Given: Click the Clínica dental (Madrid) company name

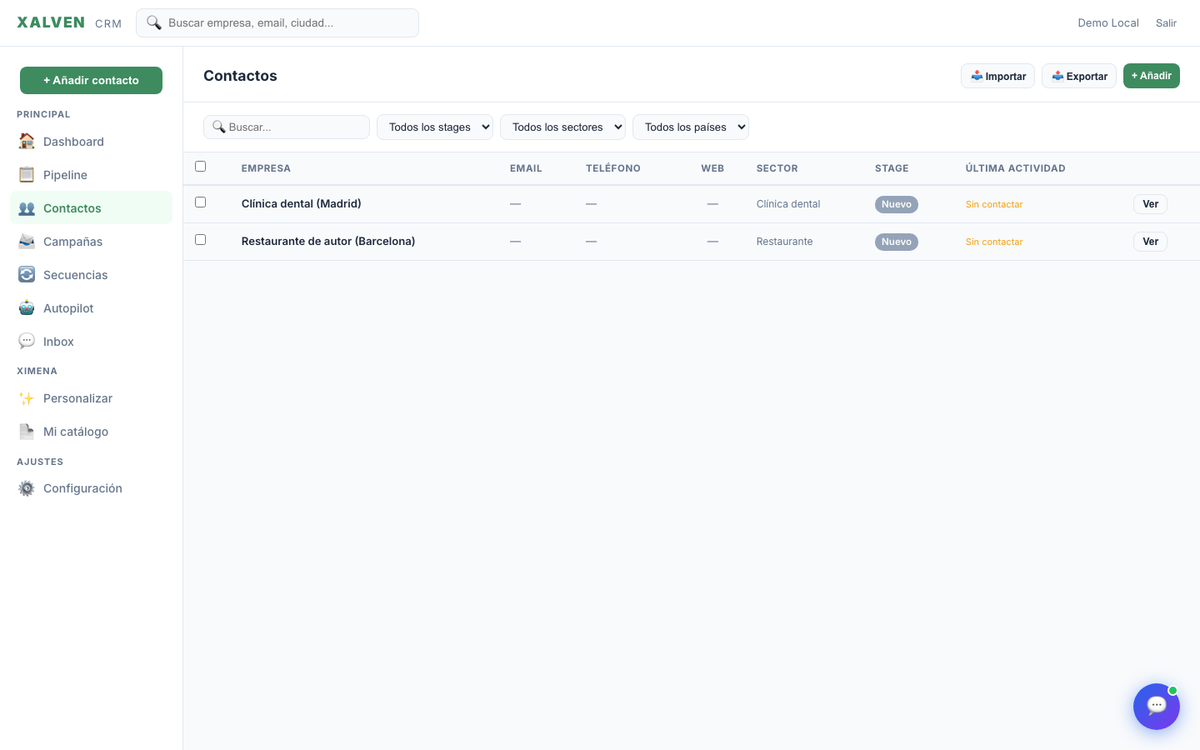Looking at the screenshot, I should (x=301, y=204).
